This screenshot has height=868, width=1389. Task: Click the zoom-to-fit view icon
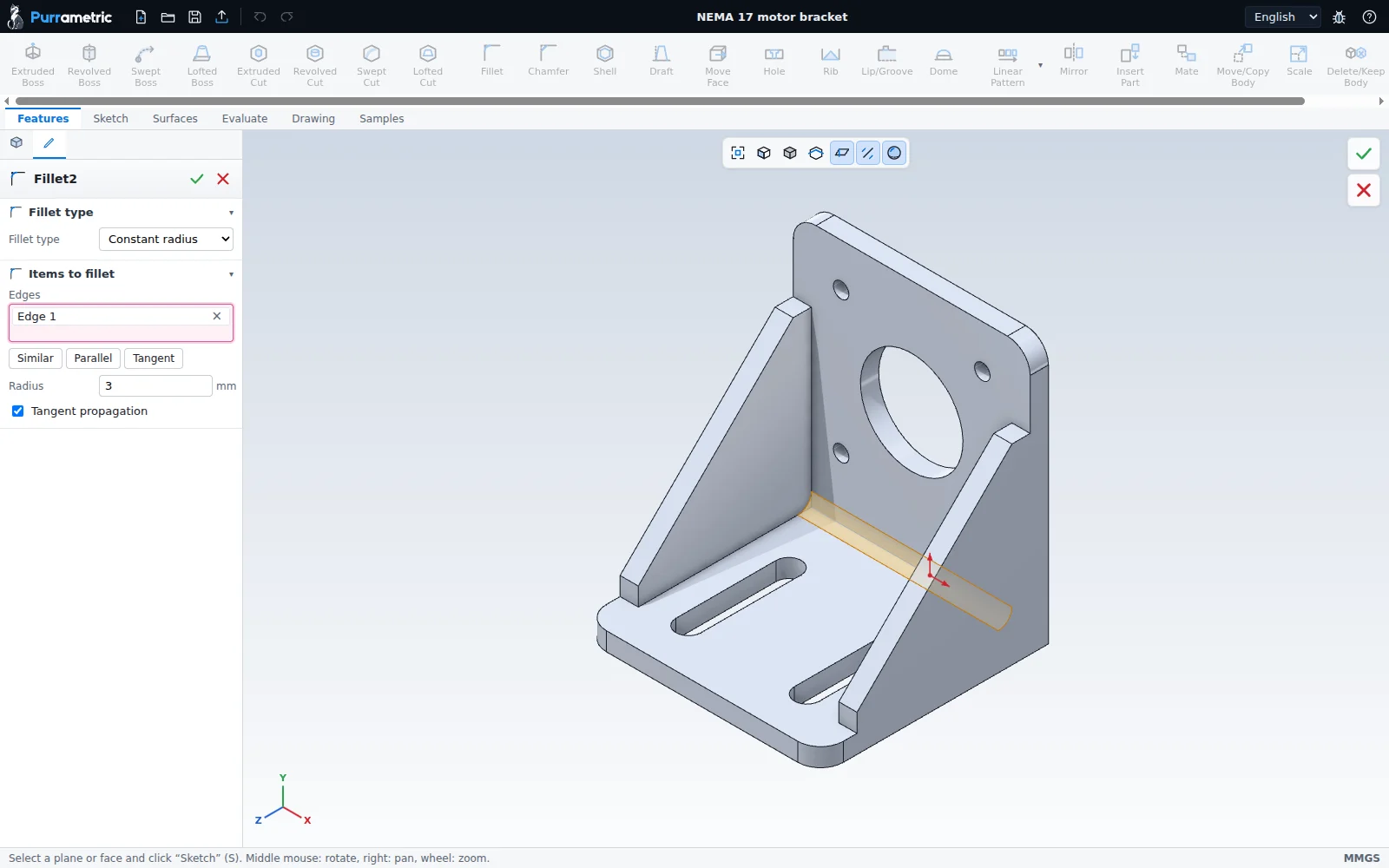[738, 153]
